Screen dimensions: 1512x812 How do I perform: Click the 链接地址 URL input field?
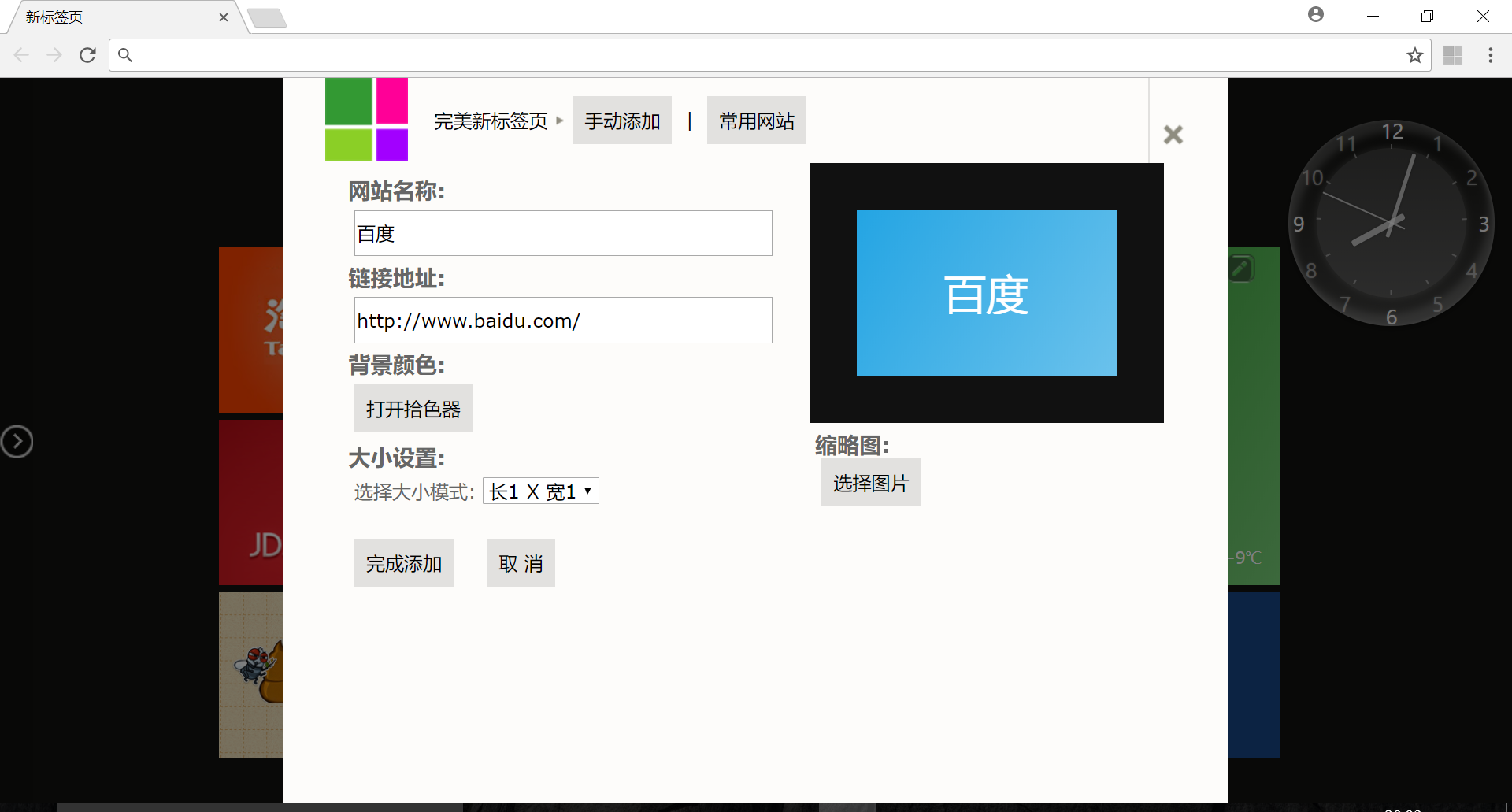point(563,320)
